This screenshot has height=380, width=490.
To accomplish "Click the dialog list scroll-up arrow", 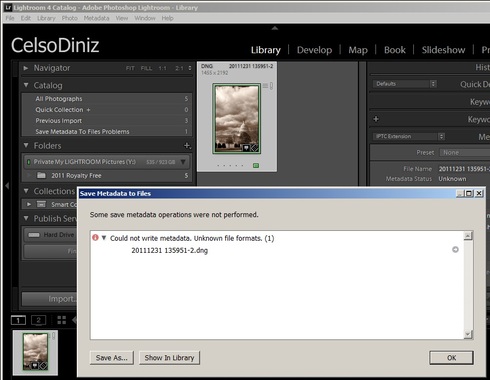I will pos(468,236).
